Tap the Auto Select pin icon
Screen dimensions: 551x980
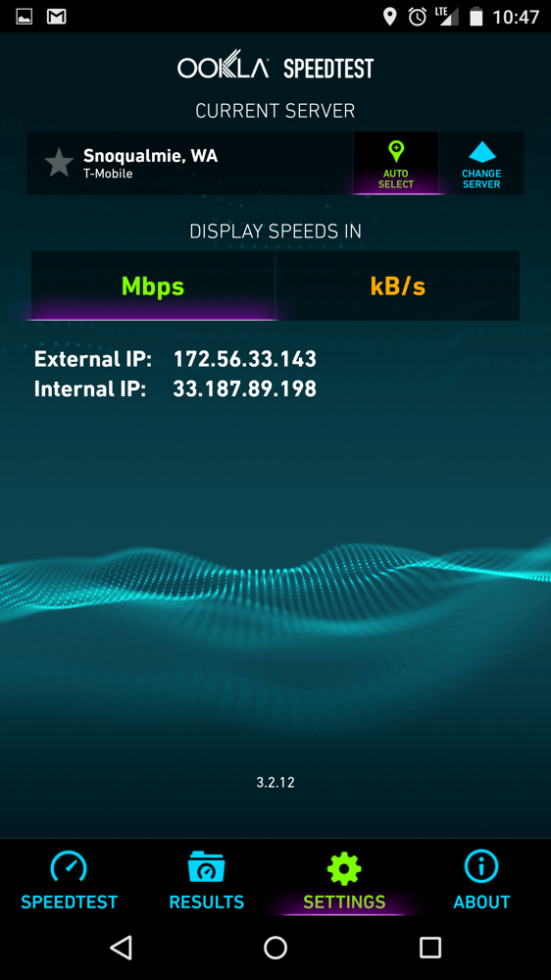396,152
